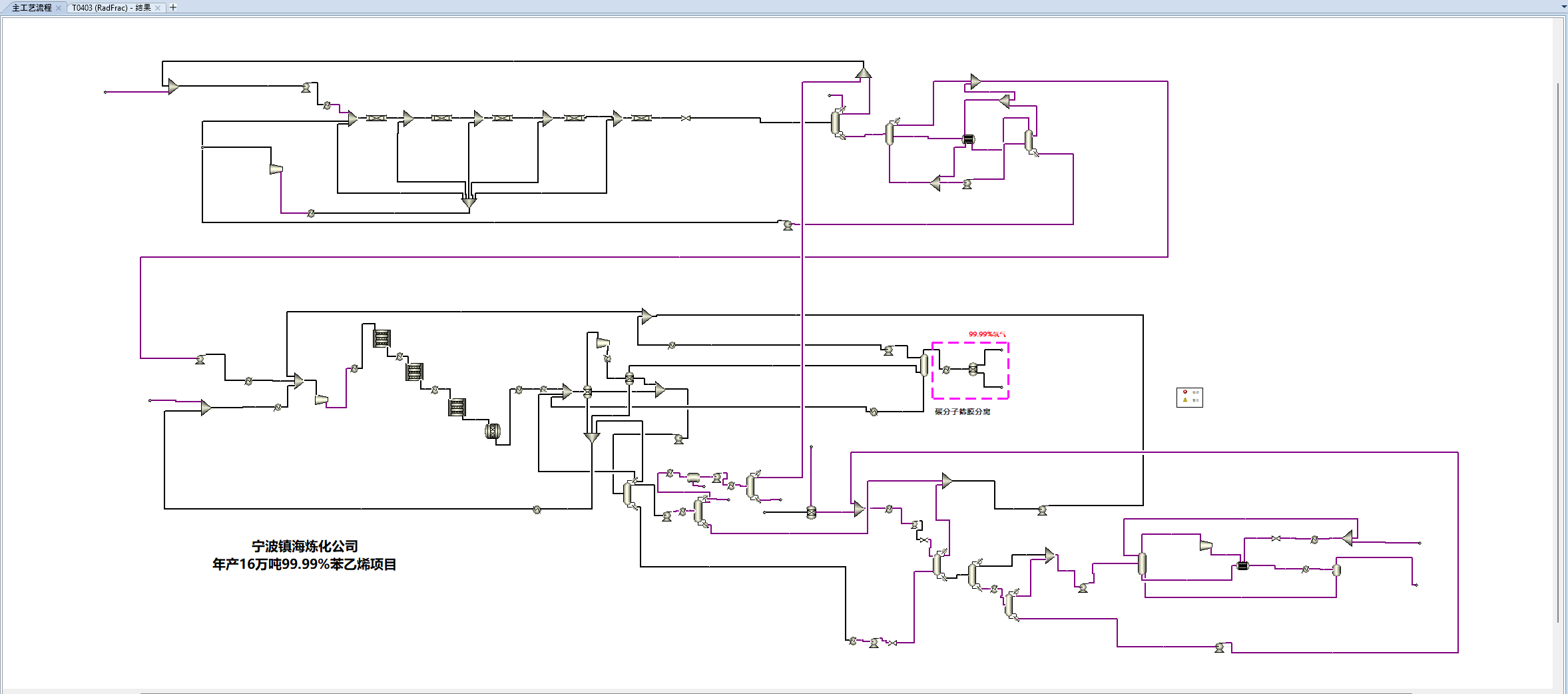Select the topmost plate reactor in the staircase

[x=382, y=338]
